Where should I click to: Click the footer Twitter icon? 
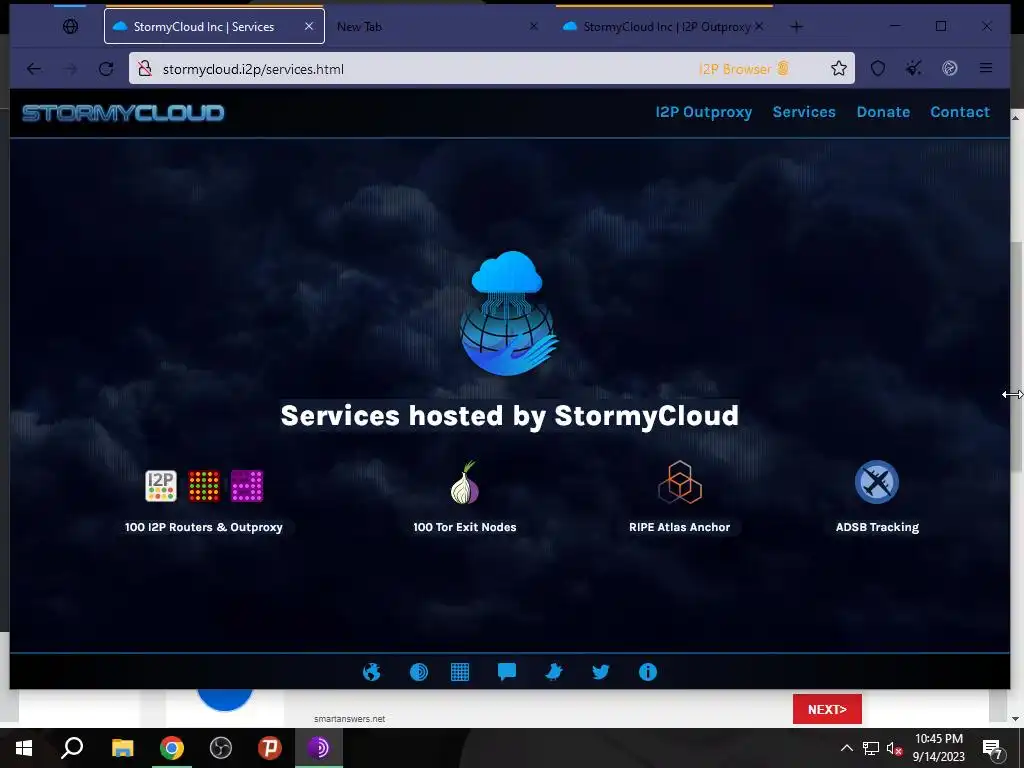(x=601, y=672)
